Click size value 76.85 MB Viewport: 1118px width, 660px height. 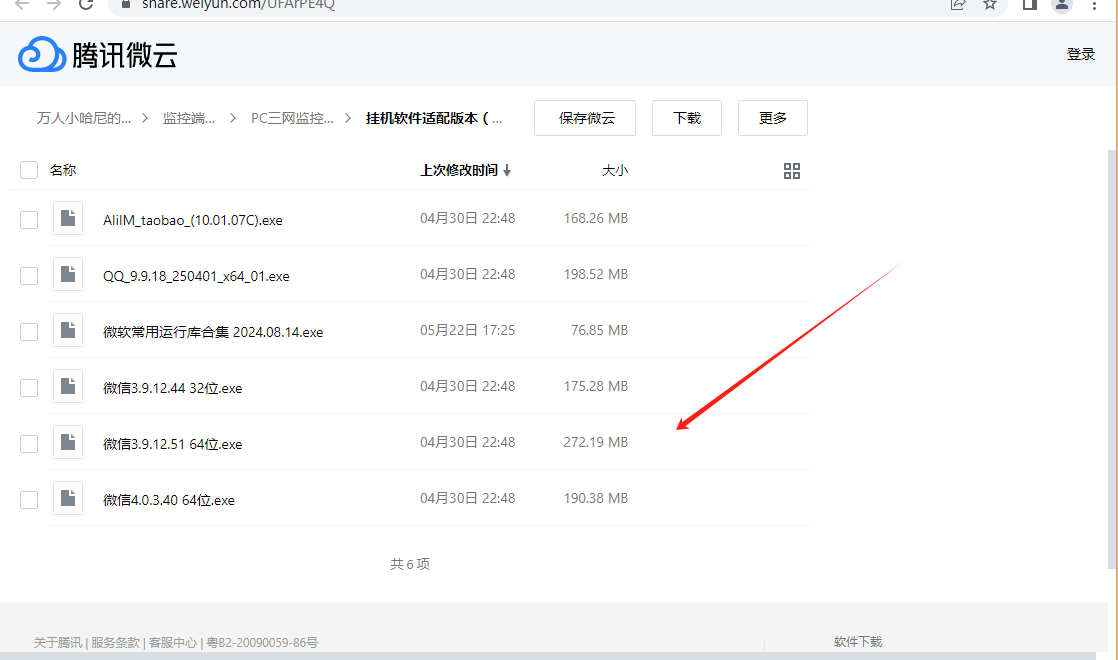pyautogui.click(x=599, y=330)
